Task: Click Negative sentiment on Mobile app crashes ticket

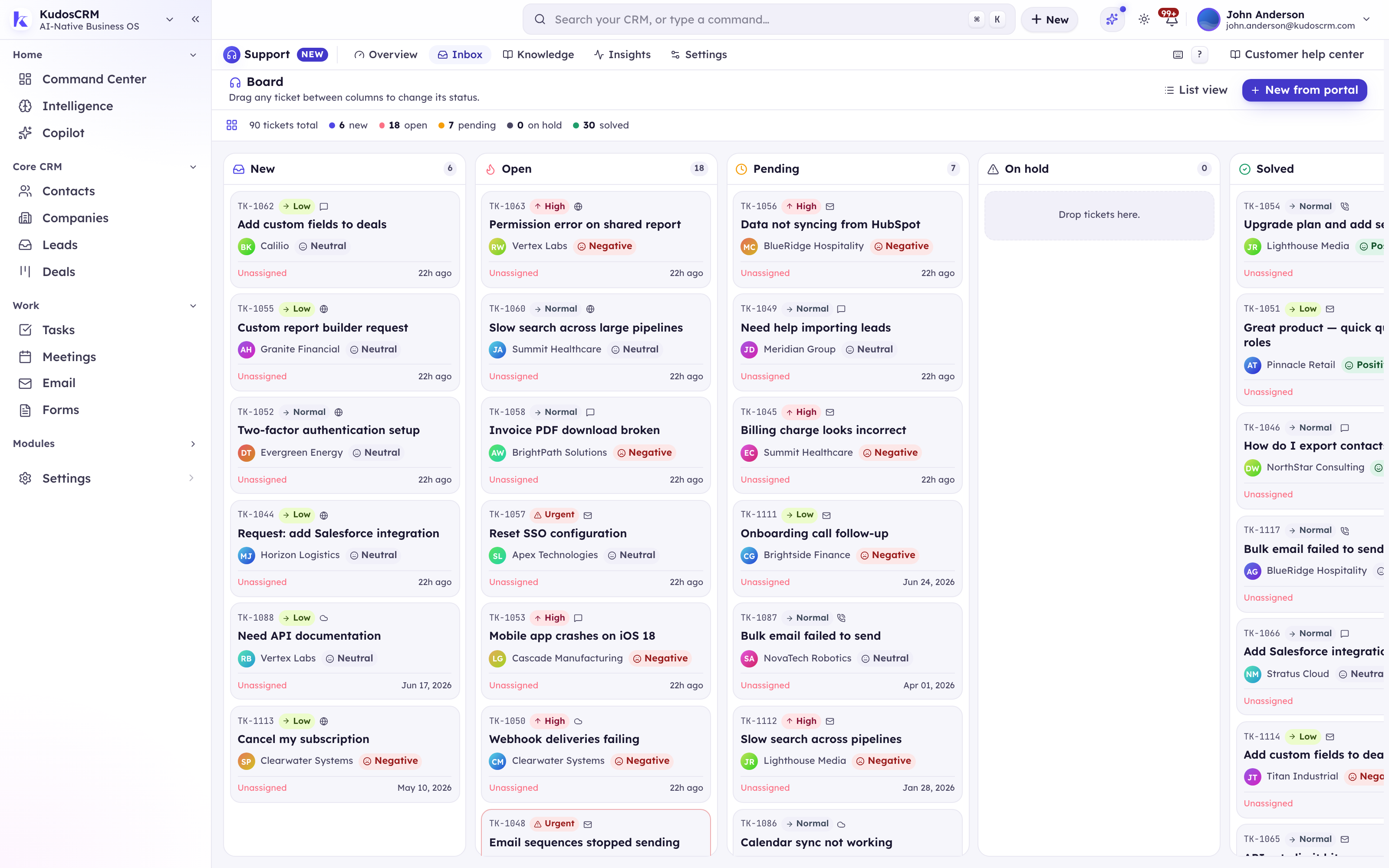Action: click(x=660, y=658)
